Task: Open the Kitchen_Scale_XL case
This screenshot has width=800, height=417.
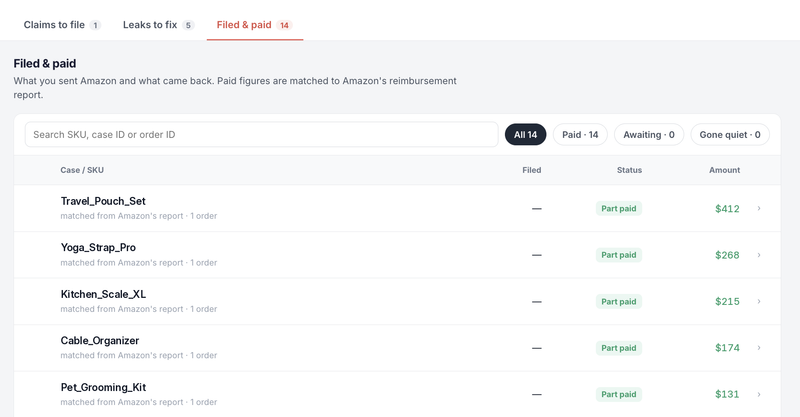Action: click(x=397, y=301)
